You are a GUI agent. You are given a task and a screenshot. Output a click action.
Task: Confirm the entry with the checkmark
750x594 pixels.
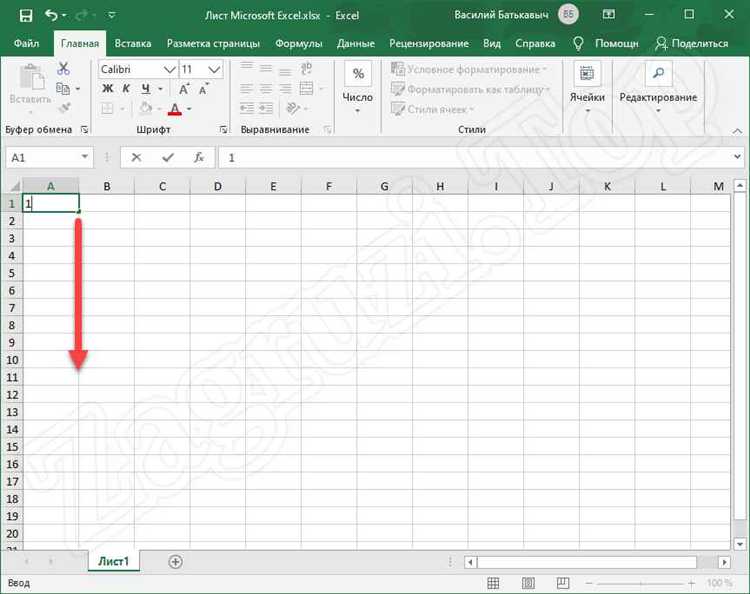(168, 157)
